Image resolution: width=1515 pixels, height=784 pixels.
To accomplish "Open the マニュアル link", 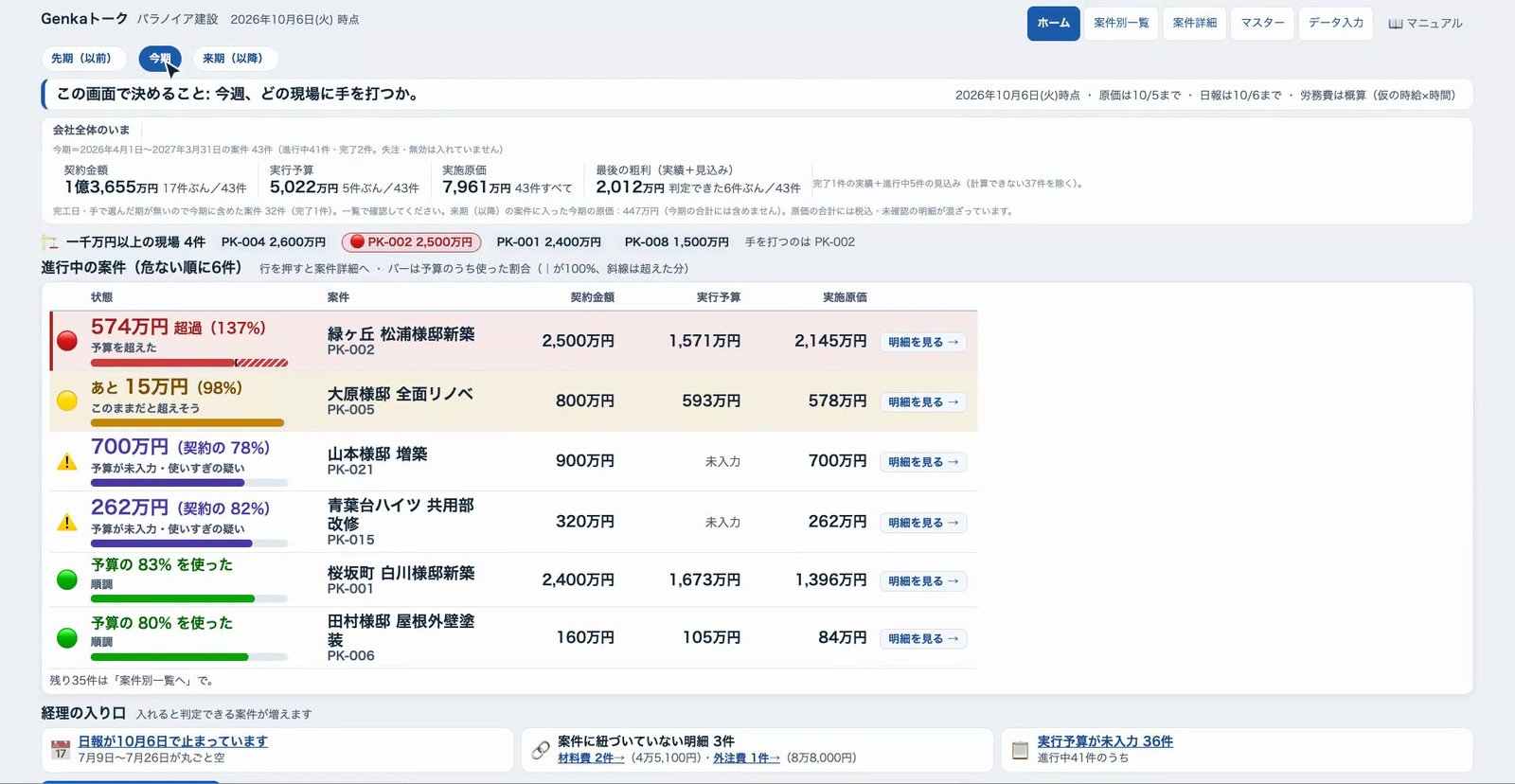I will point(1425,24).
